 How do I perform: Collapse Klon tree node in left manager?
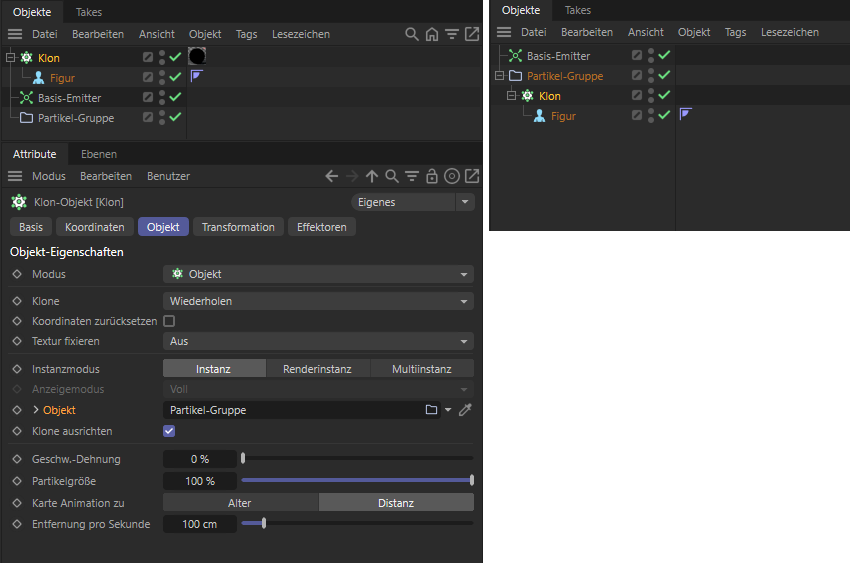[x=10, y=57]
